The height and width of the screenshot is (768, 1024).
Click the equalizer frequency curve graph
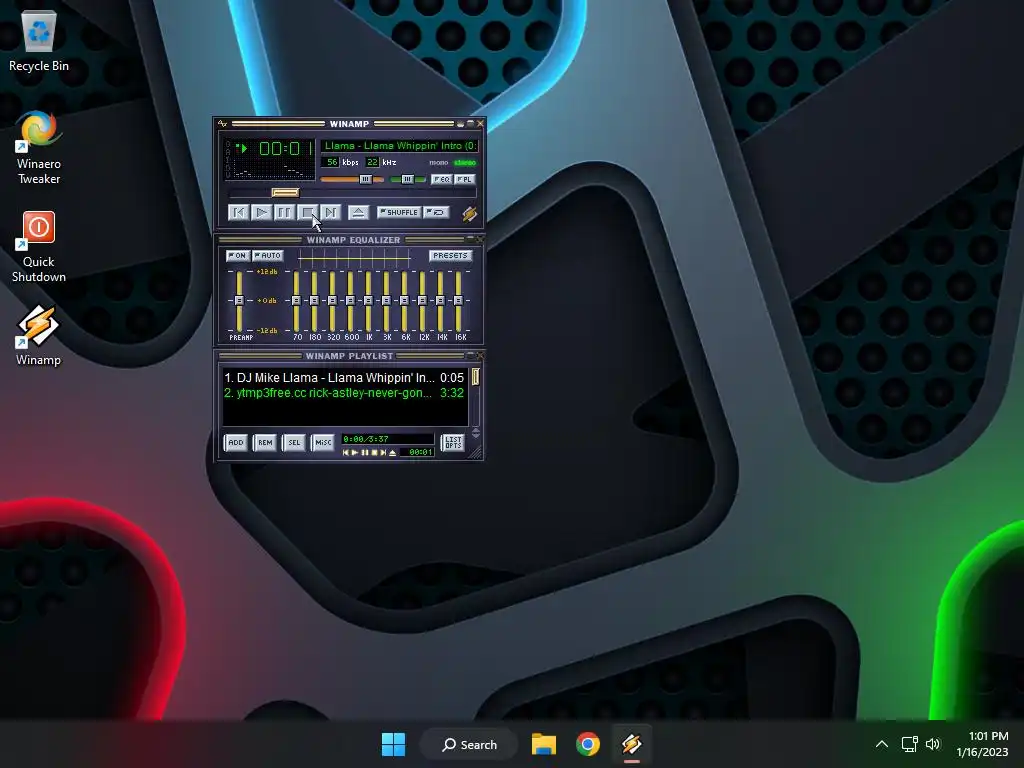point(354,259)
